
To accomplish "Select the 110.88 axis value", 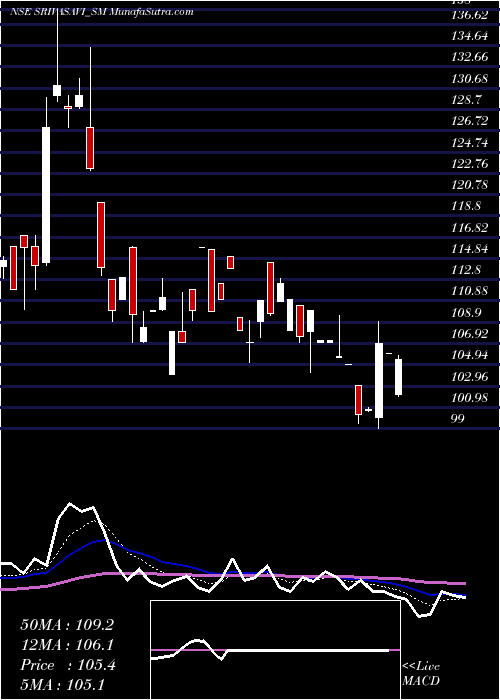I will (470, 291).
